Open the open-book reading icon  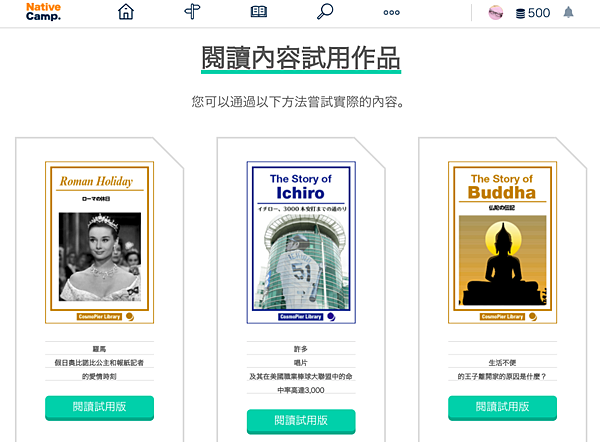pos(259,12)
